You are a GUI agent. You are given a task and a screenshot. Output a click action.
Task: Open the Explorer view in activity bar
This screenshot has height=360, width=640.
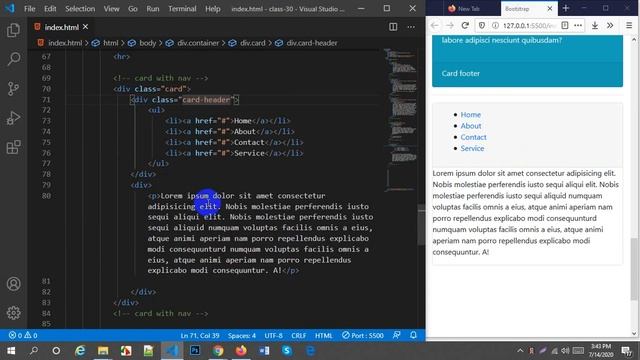13,30
